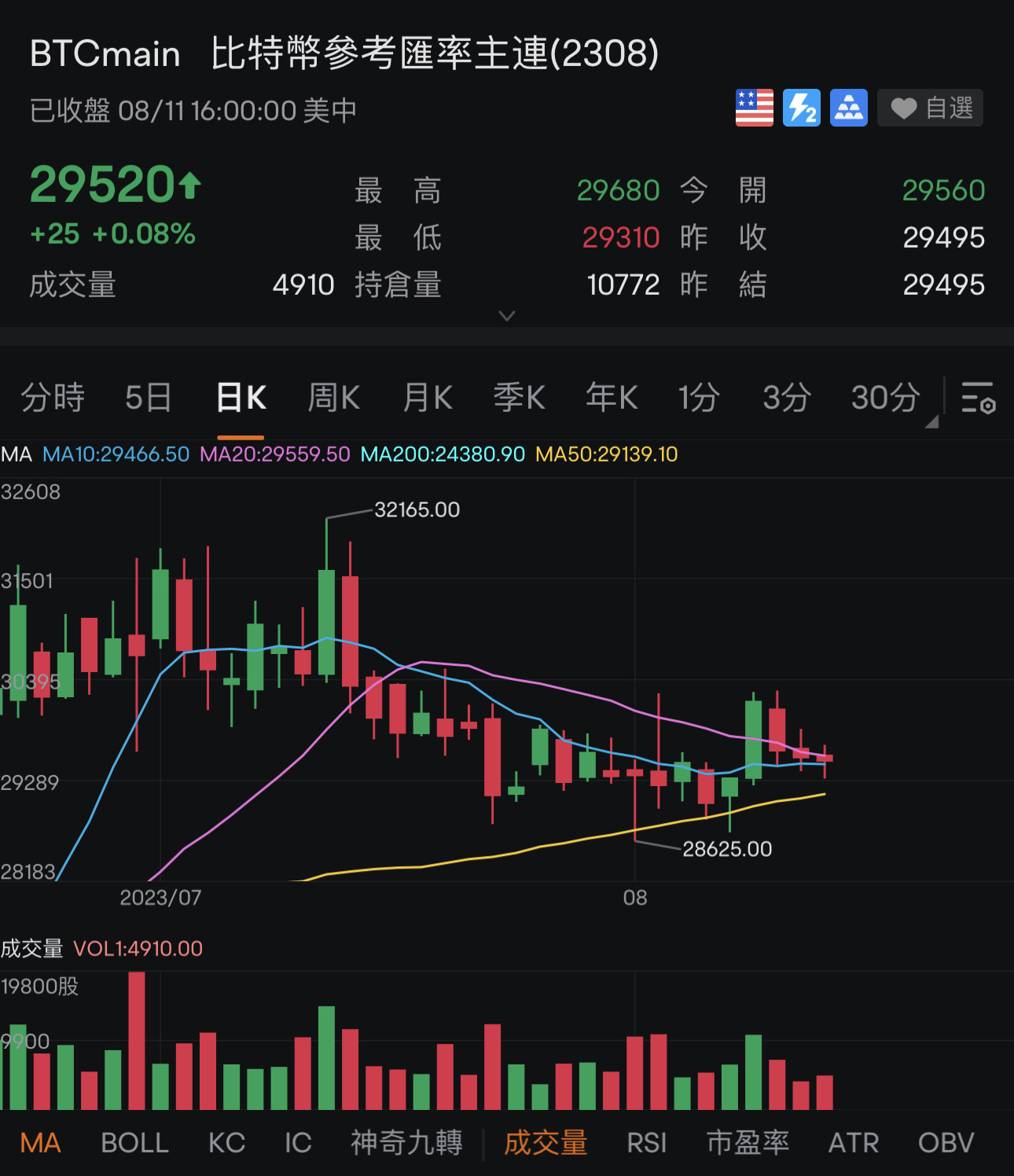This screenshot has width=1014, height=1176.
Task: Select the ATR indicator
Action: tap(854, 1143)
